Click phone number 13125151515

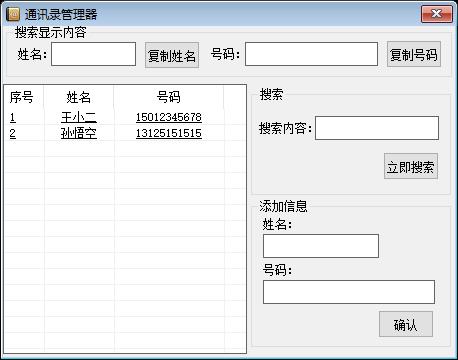(169, 133)
